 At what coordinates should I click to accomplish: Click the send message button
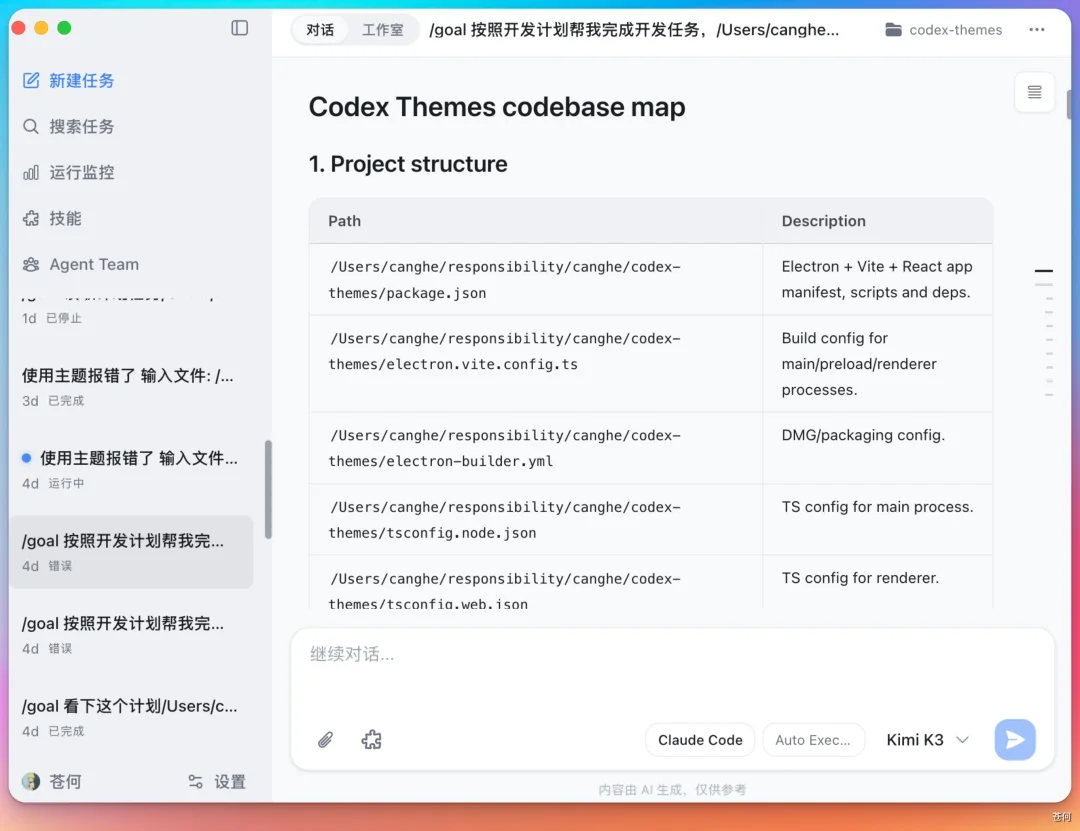(x=1015, y=740)
